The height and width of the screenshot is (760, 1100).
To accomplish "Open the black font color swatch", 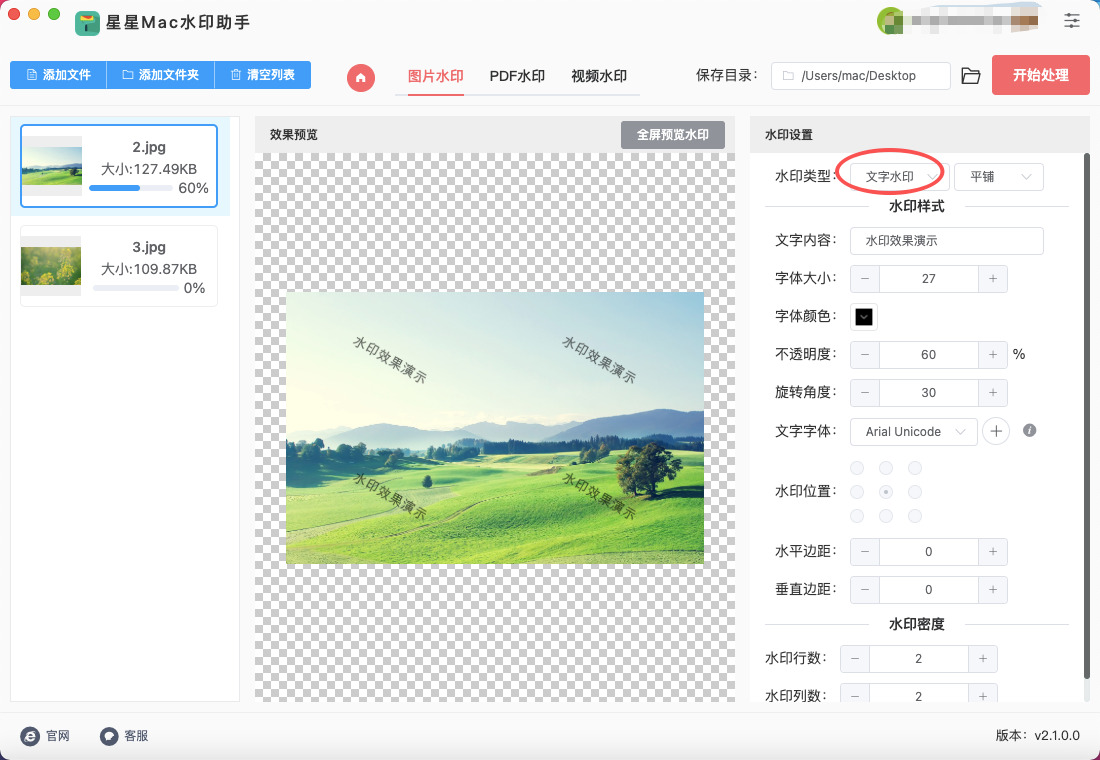I will pyautogui.click(x=864, y=317).
